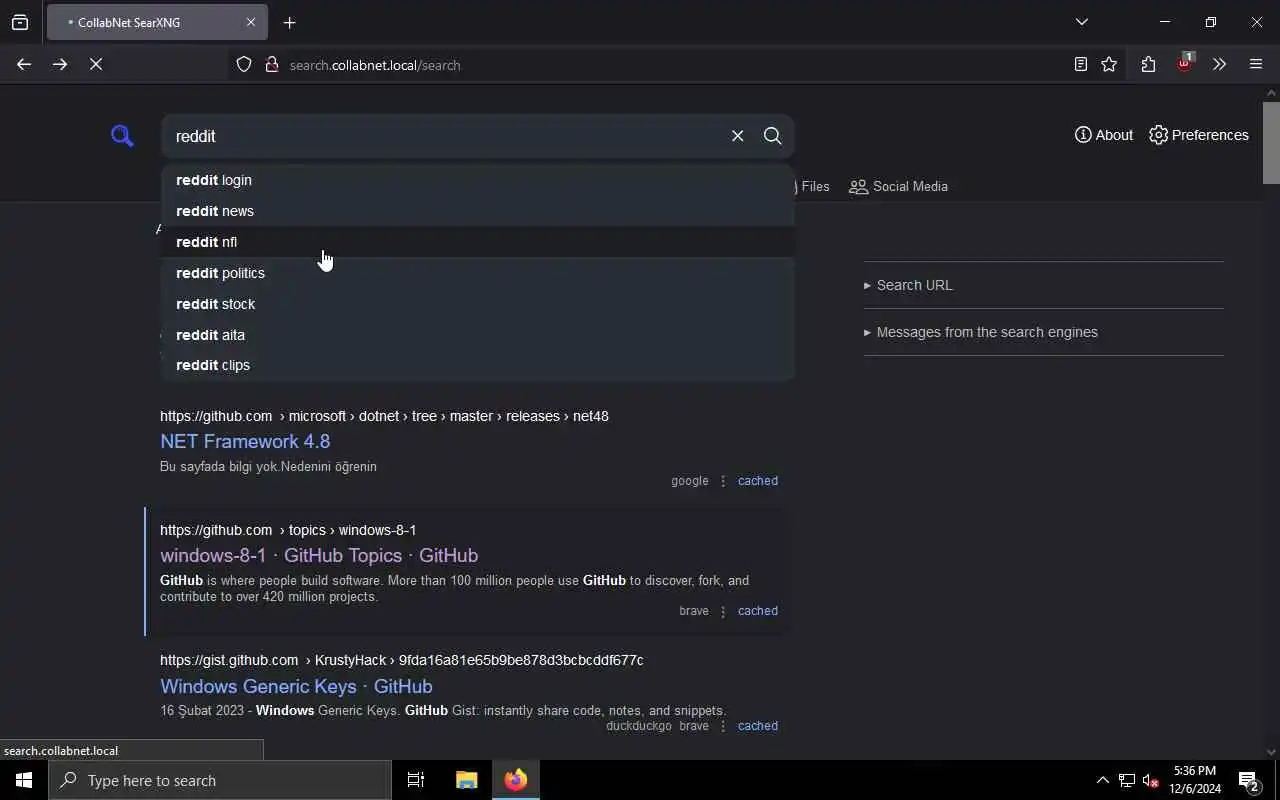Image resolution: width=1280 pixels, height=800 pixels.
Task: Switch to the Files category tab
Action: [x=813, y=186]
